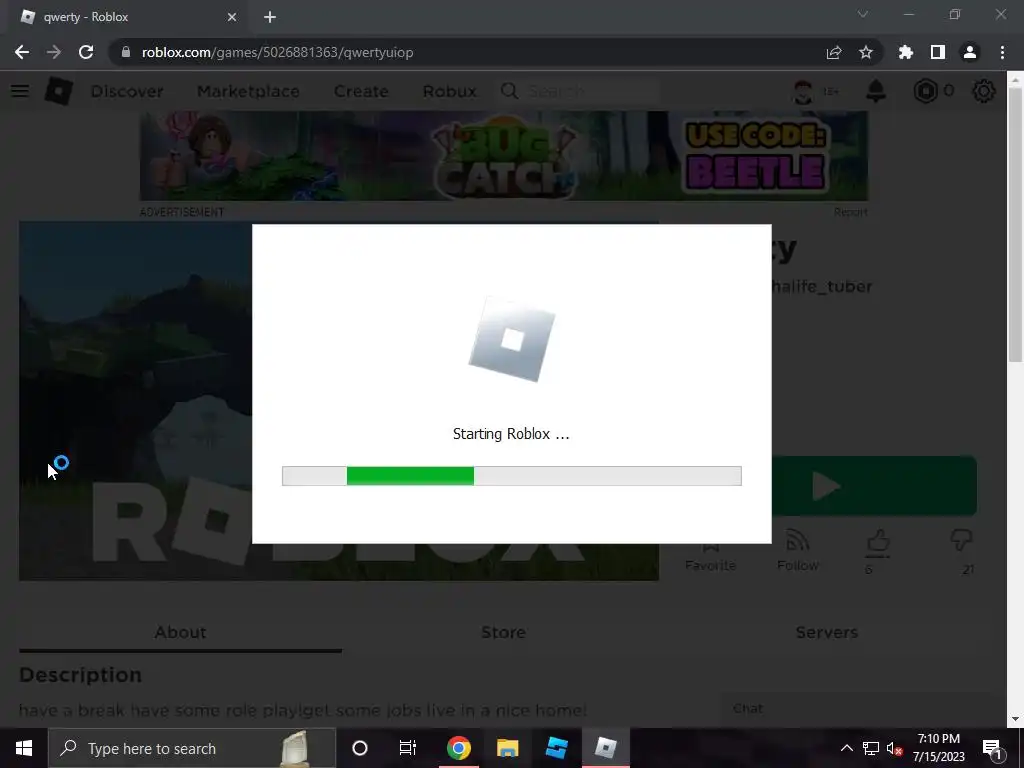The image size is (1024, 768).
Task: Click the Windows taskbar search box
Action: pos(192,748)
